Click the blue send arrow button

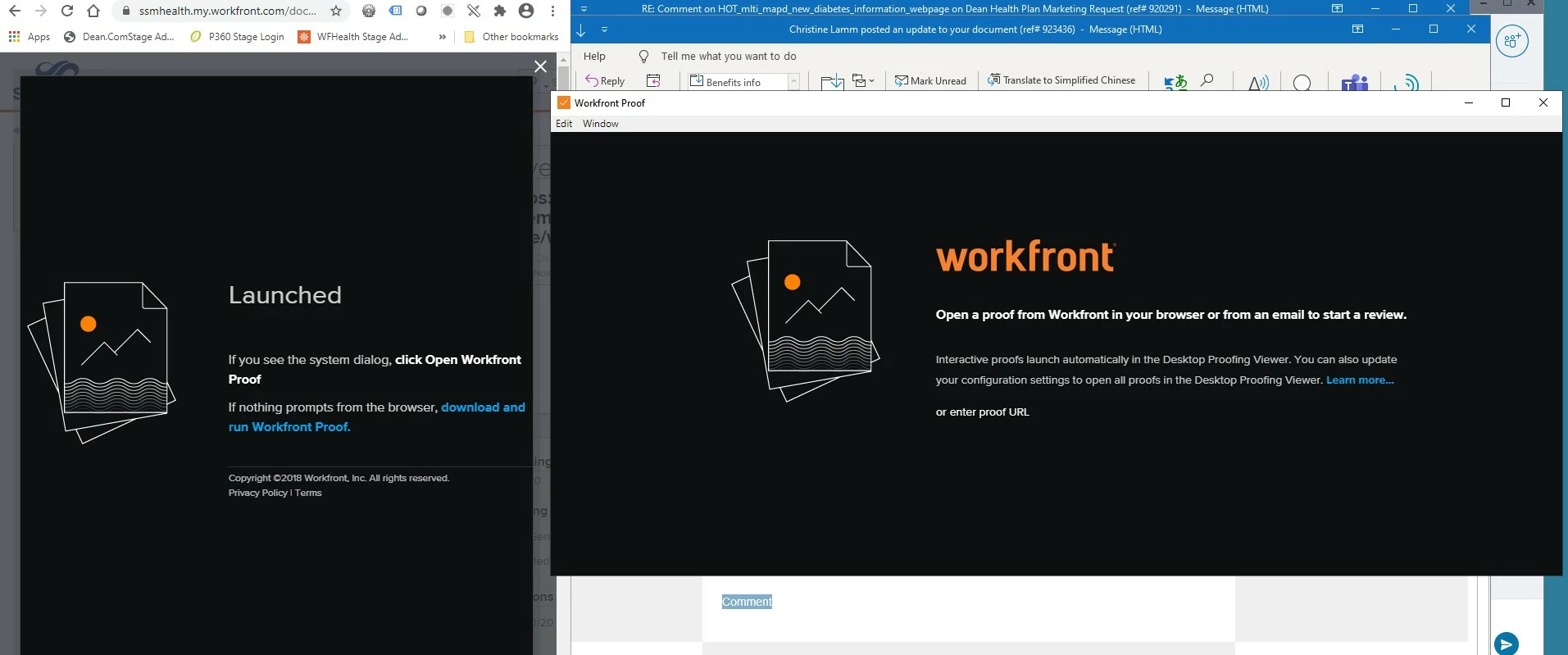(1507, 644)
